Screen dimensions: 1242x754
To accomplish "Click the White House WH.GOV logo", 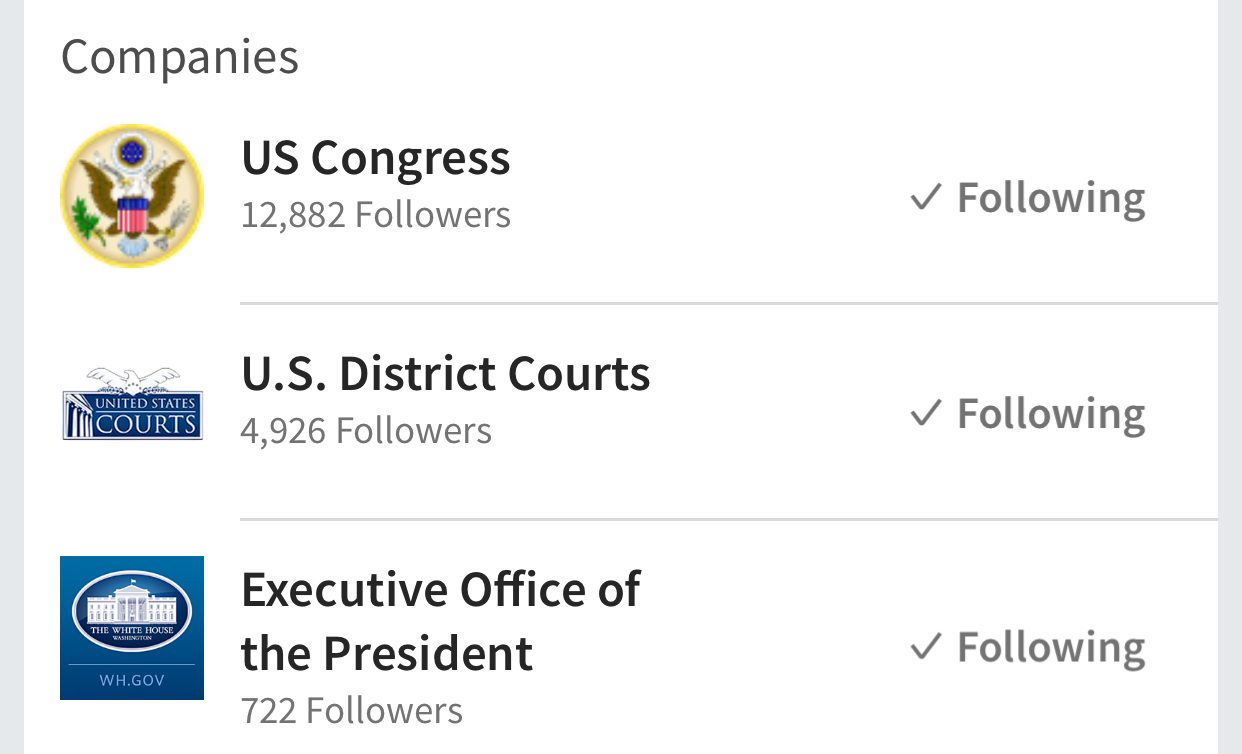I will pos(132,628).
